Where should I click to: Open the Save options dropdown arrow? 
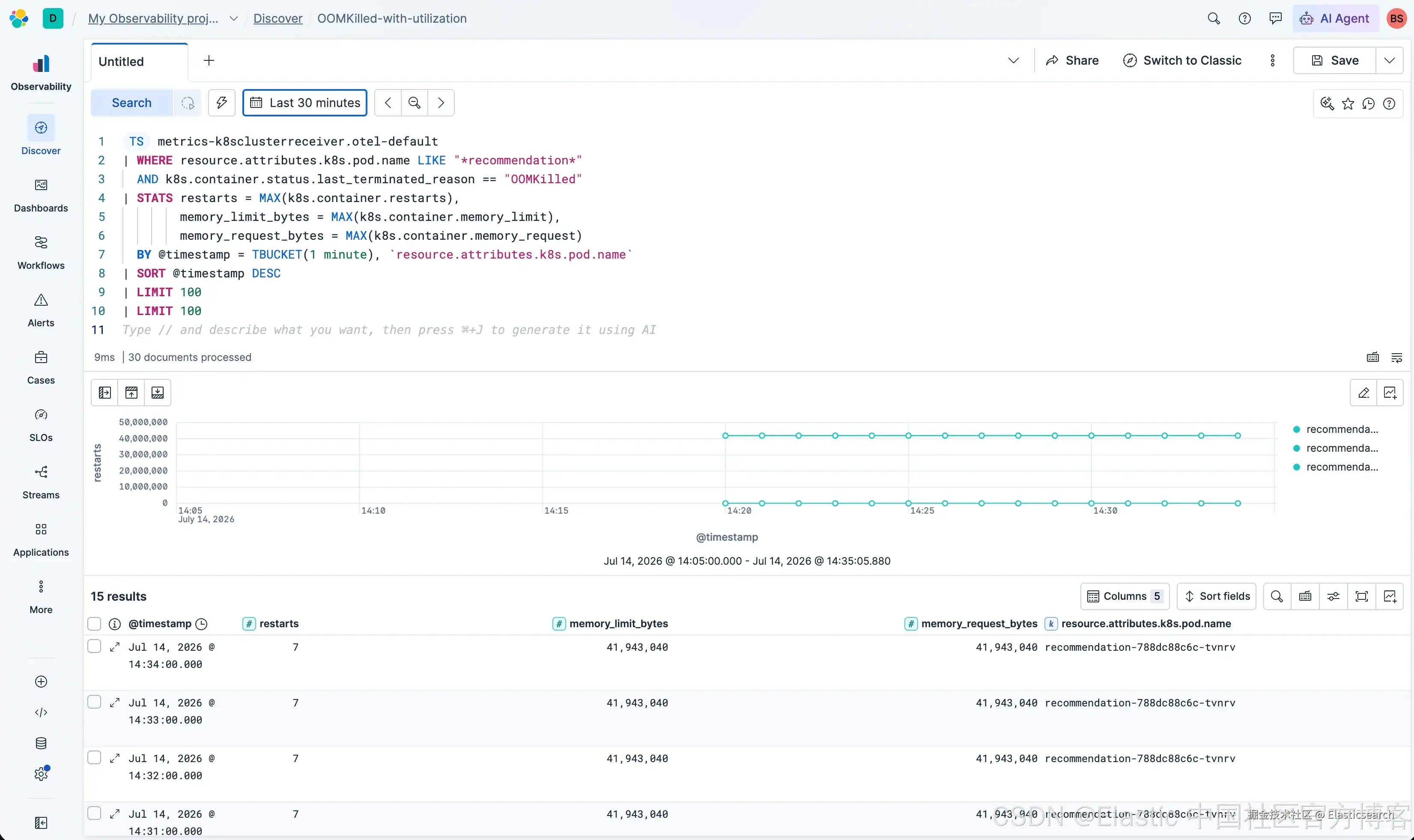1389,60
